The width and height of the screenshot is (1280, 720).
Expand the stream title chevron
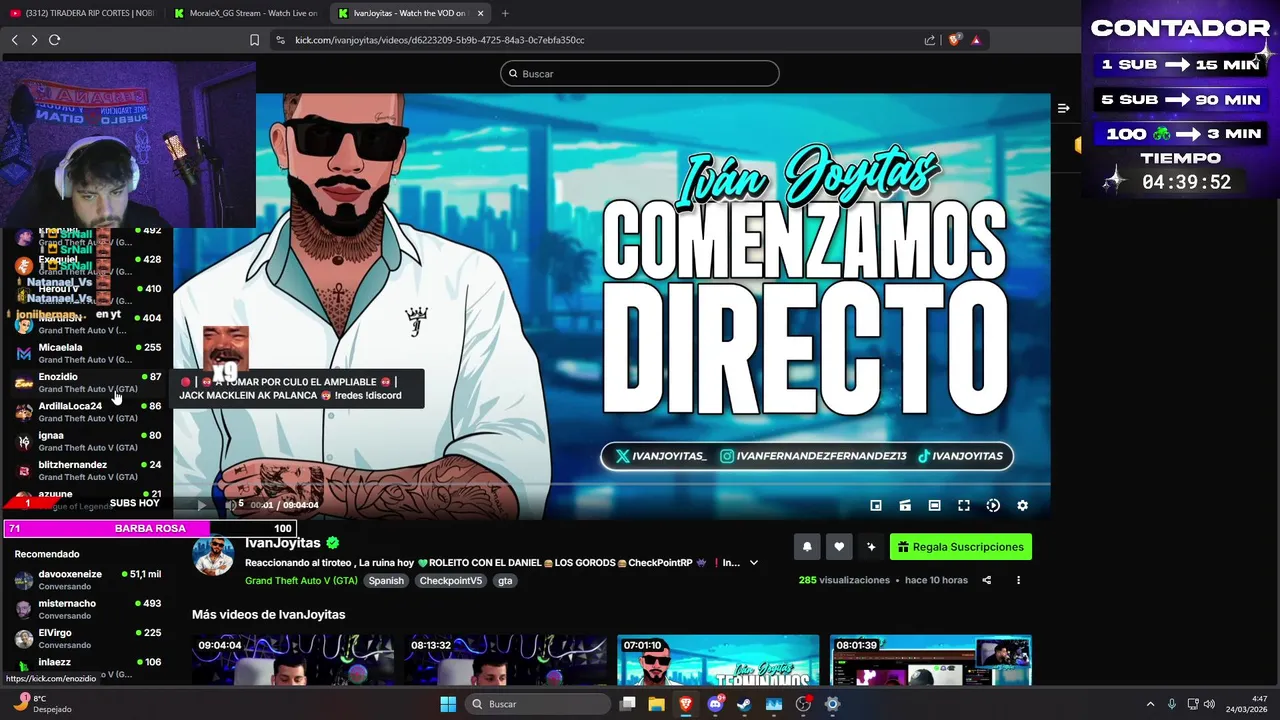click(754, 563)
